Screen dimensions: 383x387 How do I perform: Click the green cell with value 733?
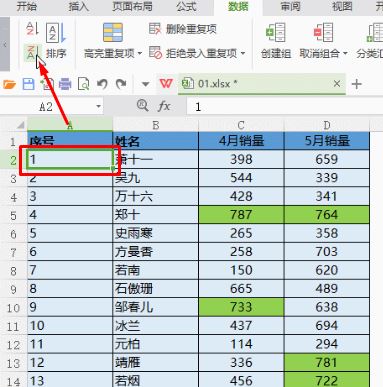click(241, 307)
